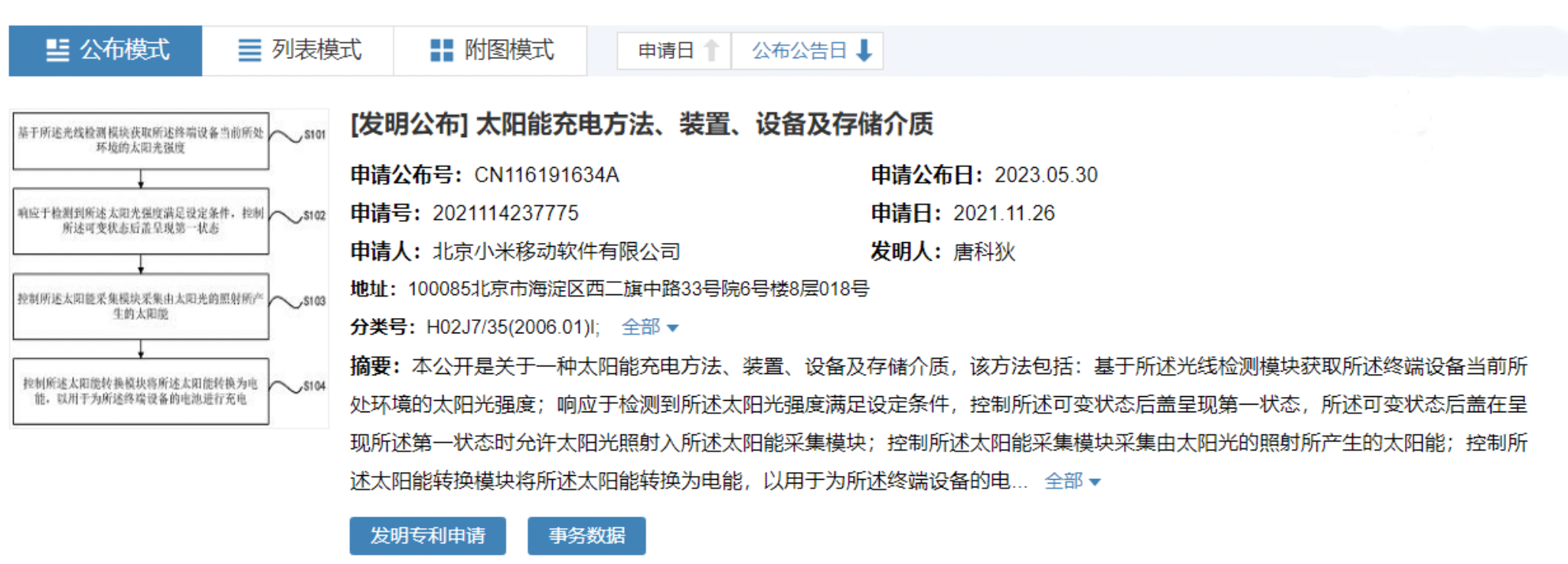The width and height of the screenshot is (1568, 564).
Task: Open the flowchart figure thumbnail
Action: [x=169, y=268]
